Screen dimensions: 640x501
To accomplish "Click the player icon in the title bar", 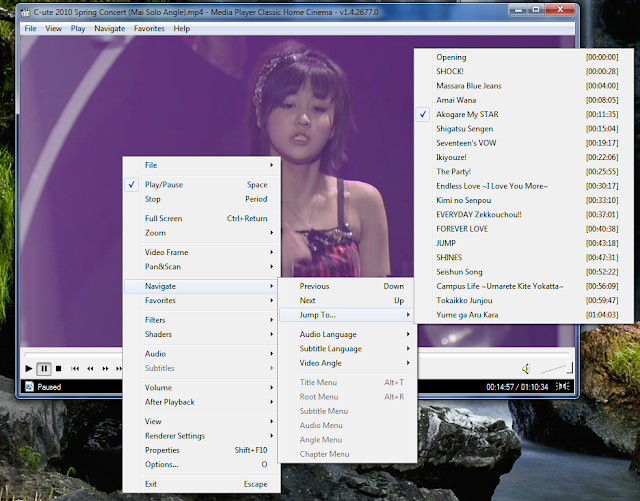I will coord(26,11).
